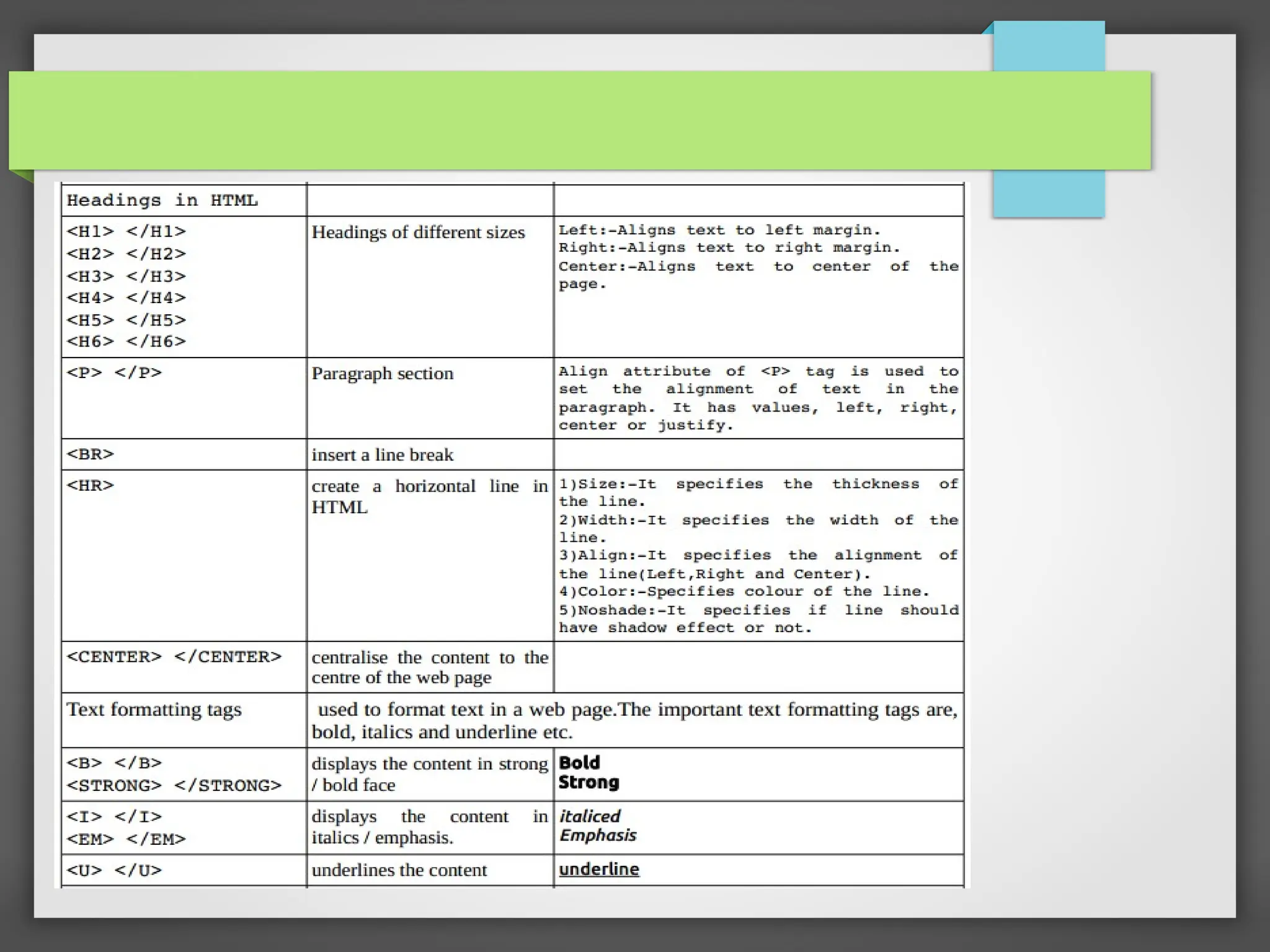The image size is (1270, 952).
Task: Click 'Headings of different sizes' text
Action: pyautogui.click(x=418, y=232)
